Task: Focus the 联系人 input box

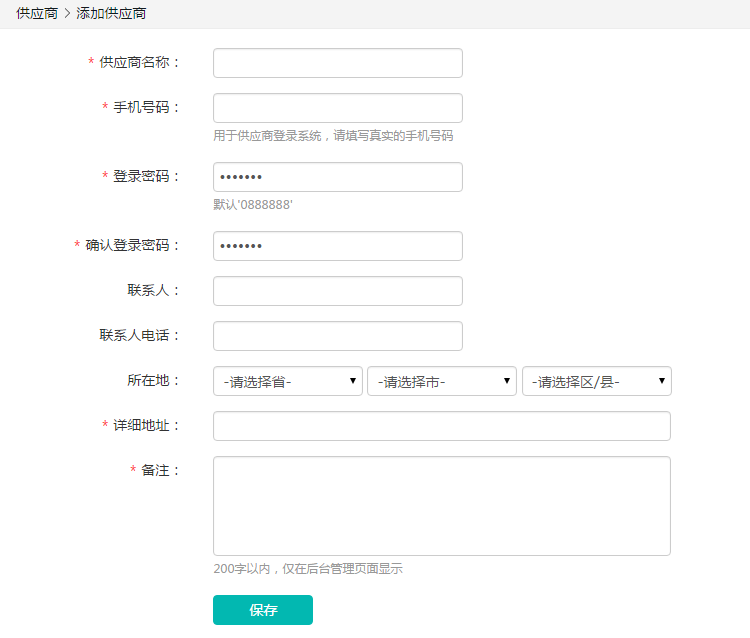Action: (x=337, y=291)
